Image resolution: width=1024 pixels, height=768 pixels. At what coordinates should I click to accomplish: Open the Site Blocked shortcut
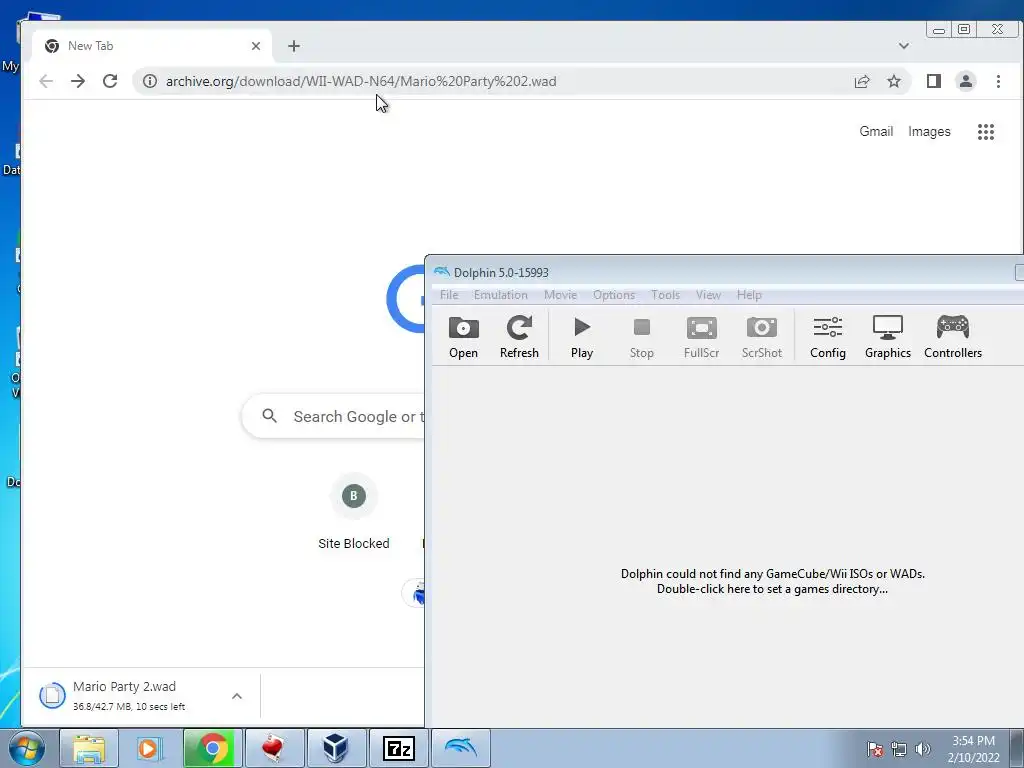(x=353, y=512)
